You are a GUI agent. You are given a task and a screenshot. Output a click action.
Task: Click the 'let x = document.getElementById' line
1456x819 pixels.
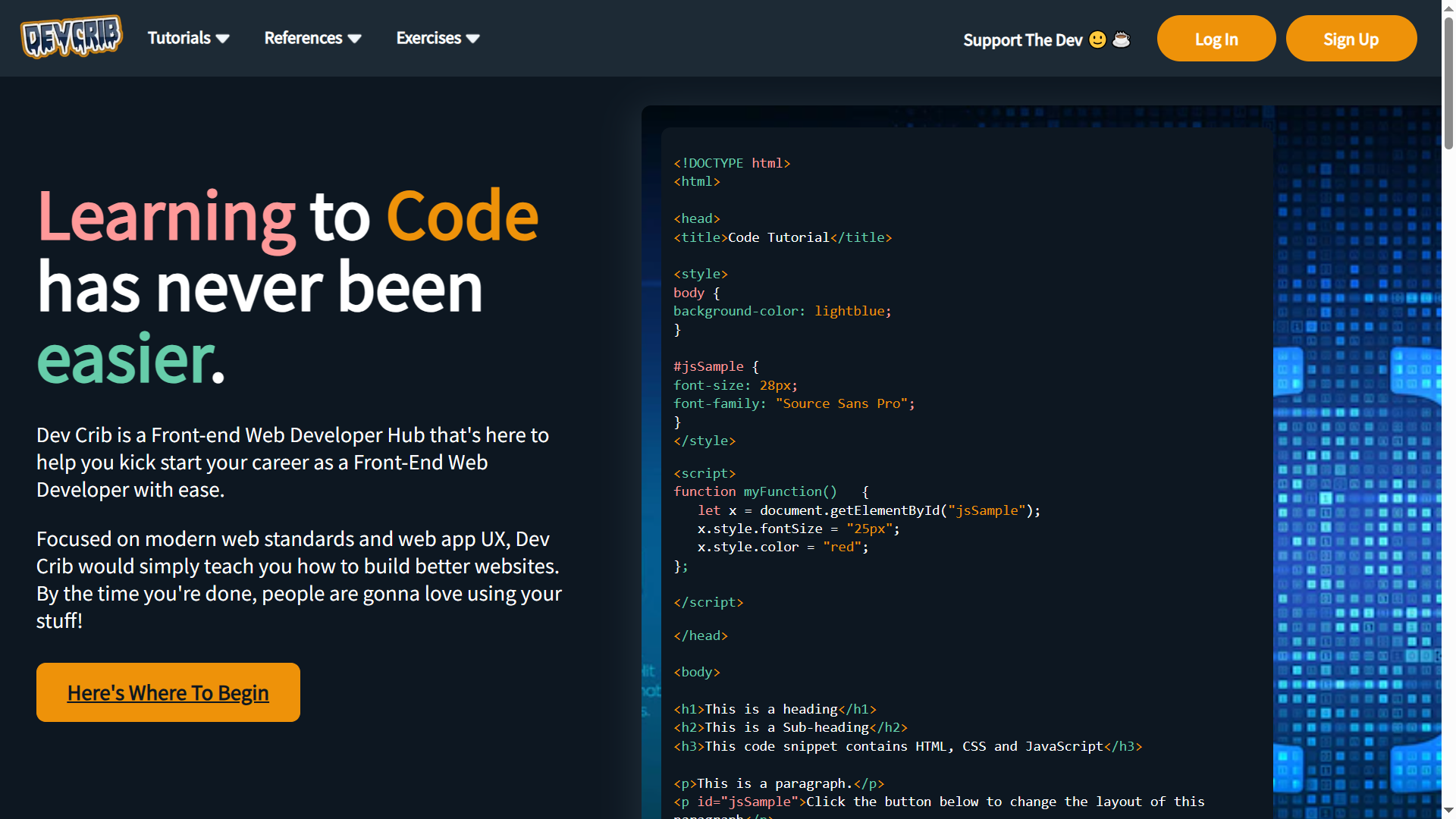[869, 510]
